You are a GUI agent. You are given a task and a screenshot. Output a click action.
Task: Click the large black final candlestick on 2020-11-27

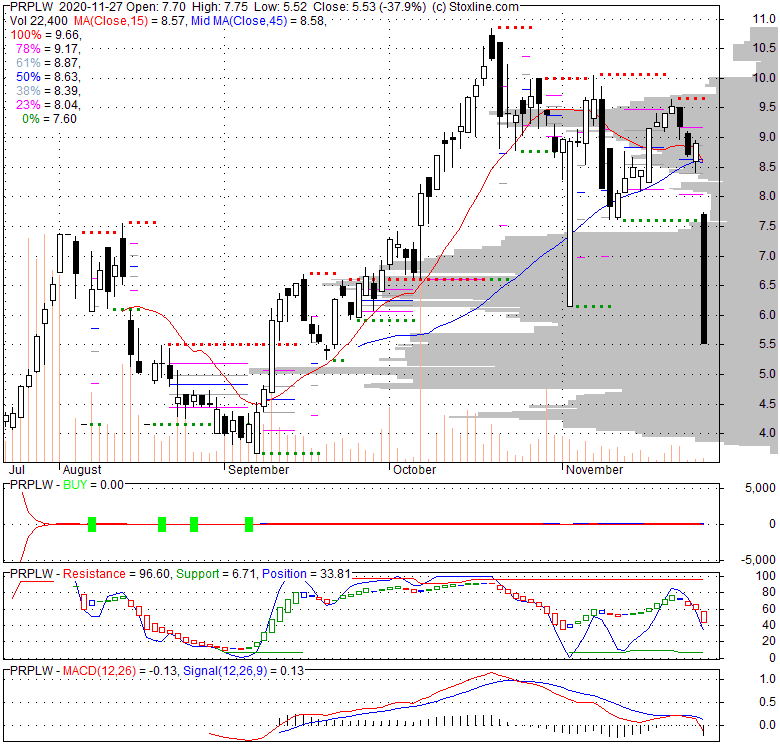coord(704,279)
